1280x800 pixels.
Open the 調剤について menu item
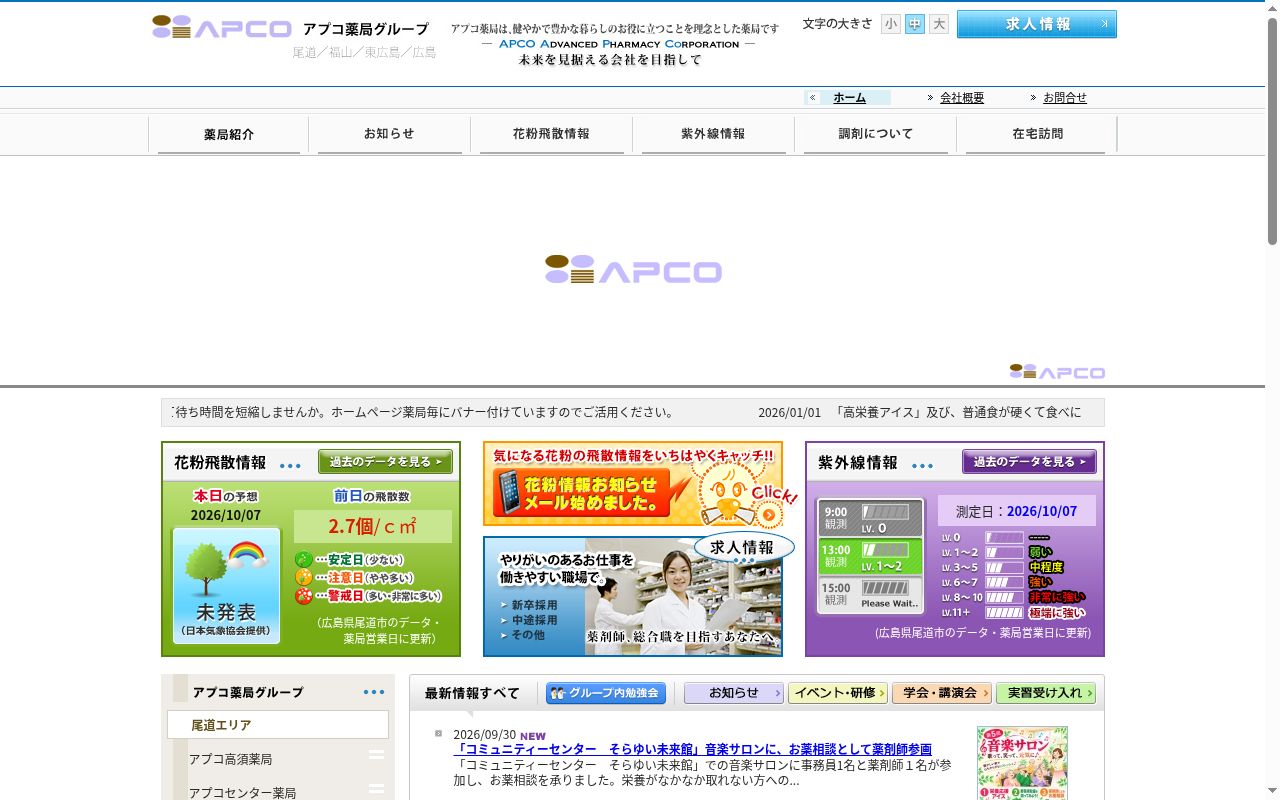tap(875, 134)
